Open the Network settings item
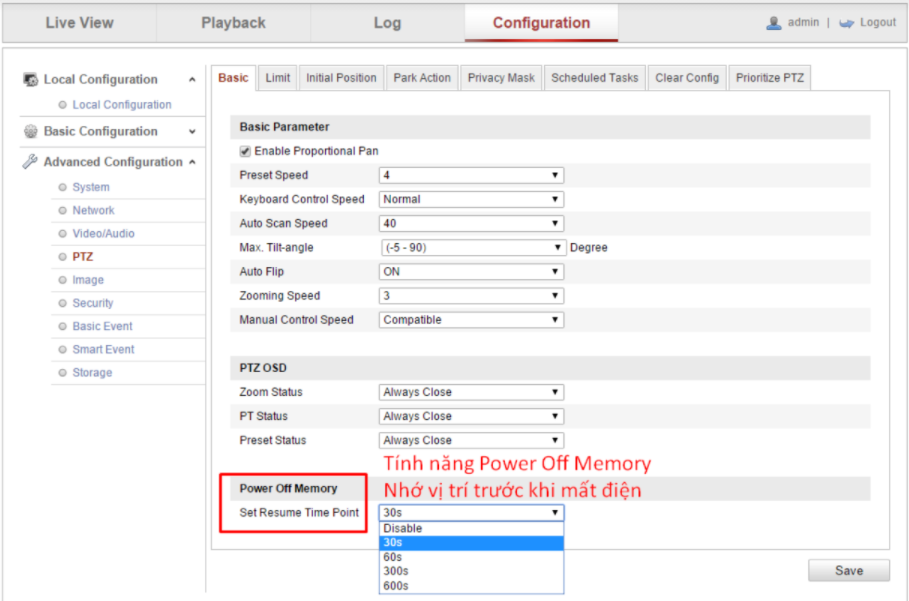The height and width of the screenshot is (601, 909). pos(93,211)
